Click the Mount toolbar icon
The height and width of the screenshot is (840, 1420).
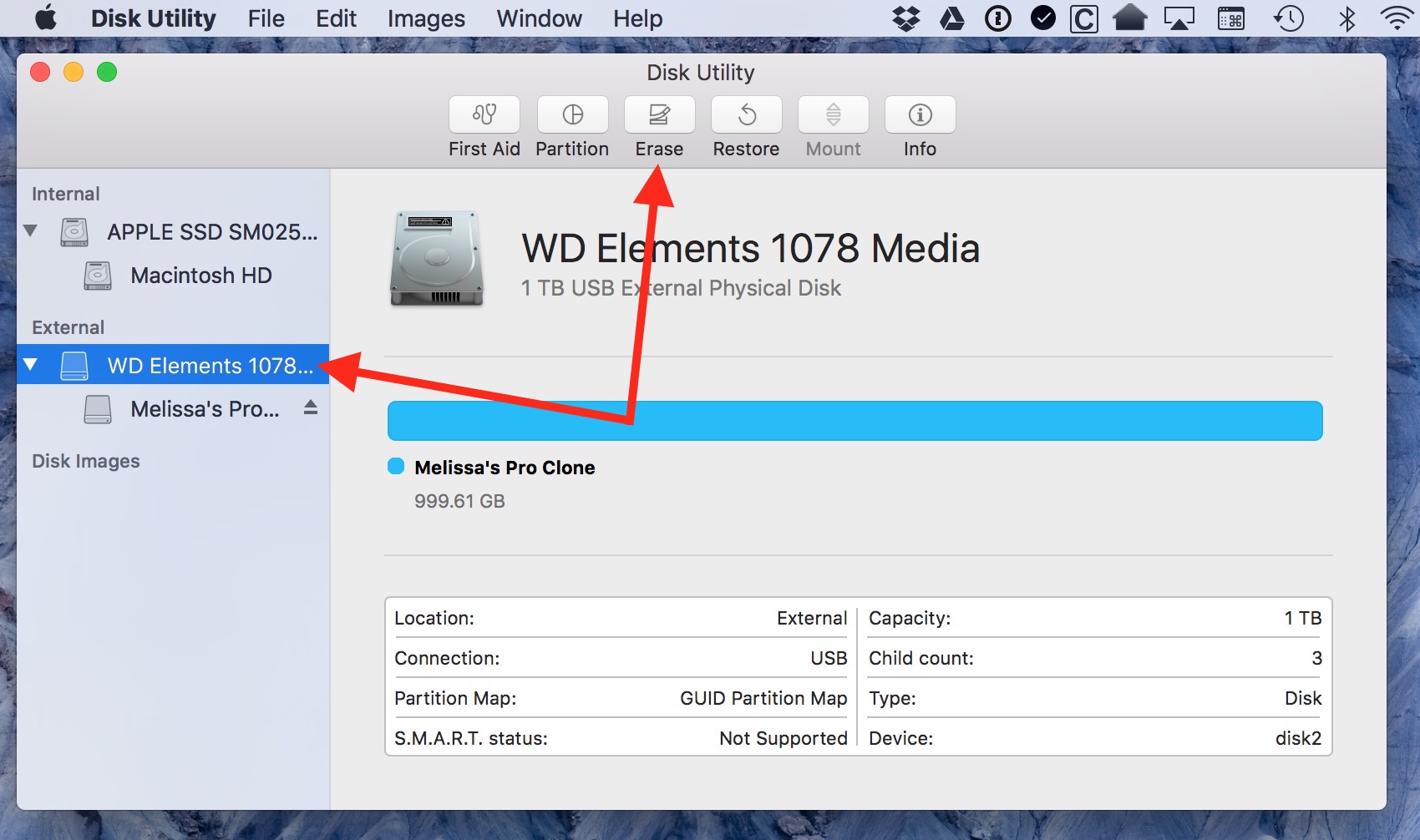click(834, 114)
